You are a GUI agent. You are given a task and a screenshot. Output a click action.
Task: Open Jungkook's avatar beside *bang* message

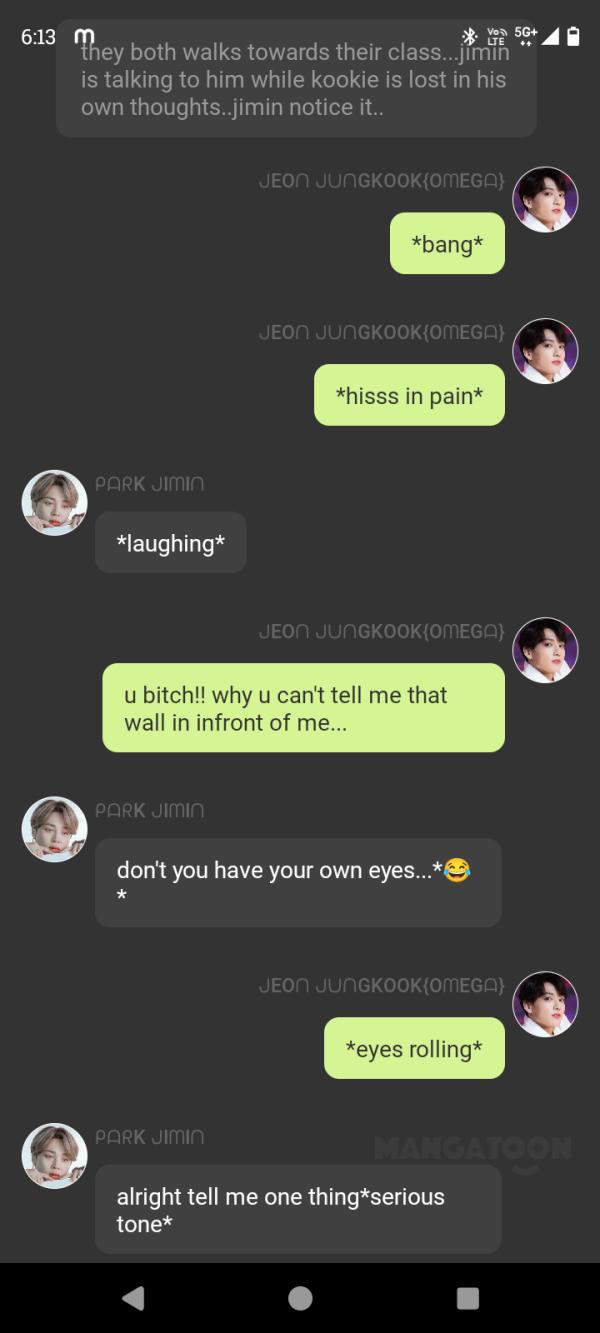545,199
